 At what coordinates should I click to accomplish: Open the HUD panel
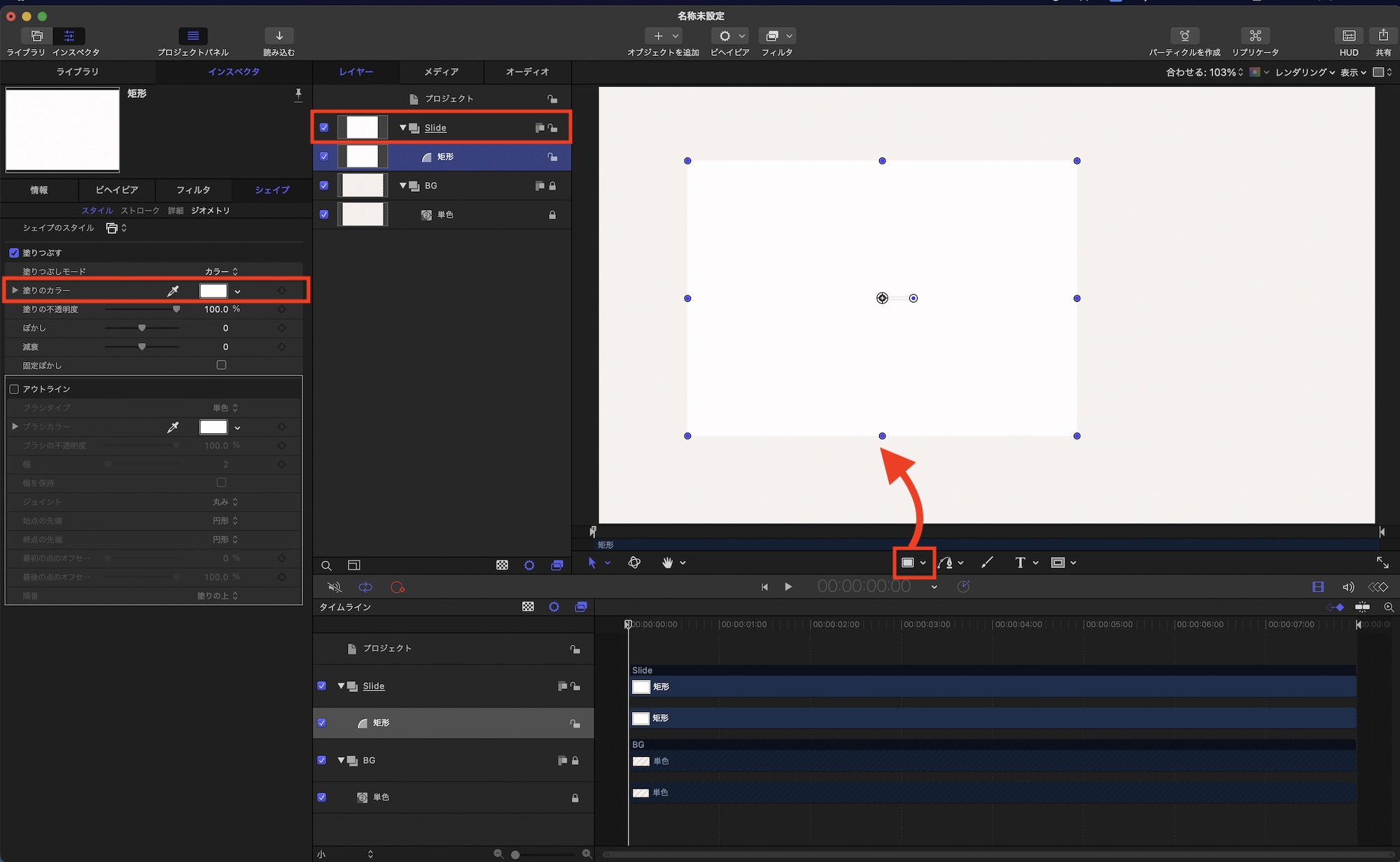pyautogui.click(x=1348, y=36)
